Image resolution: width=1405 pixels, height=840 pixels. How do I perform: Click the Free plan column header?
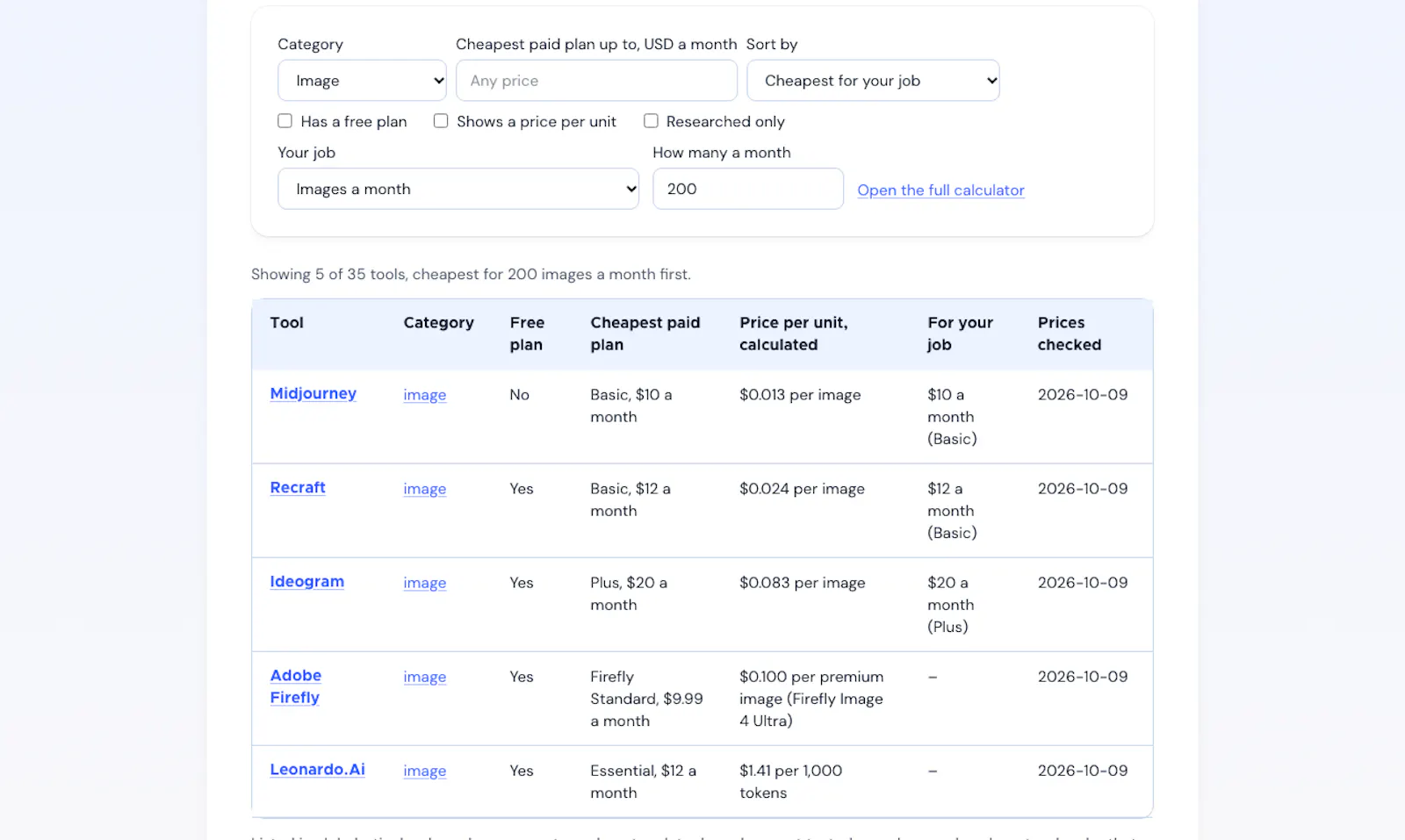[x=527, y=334]
